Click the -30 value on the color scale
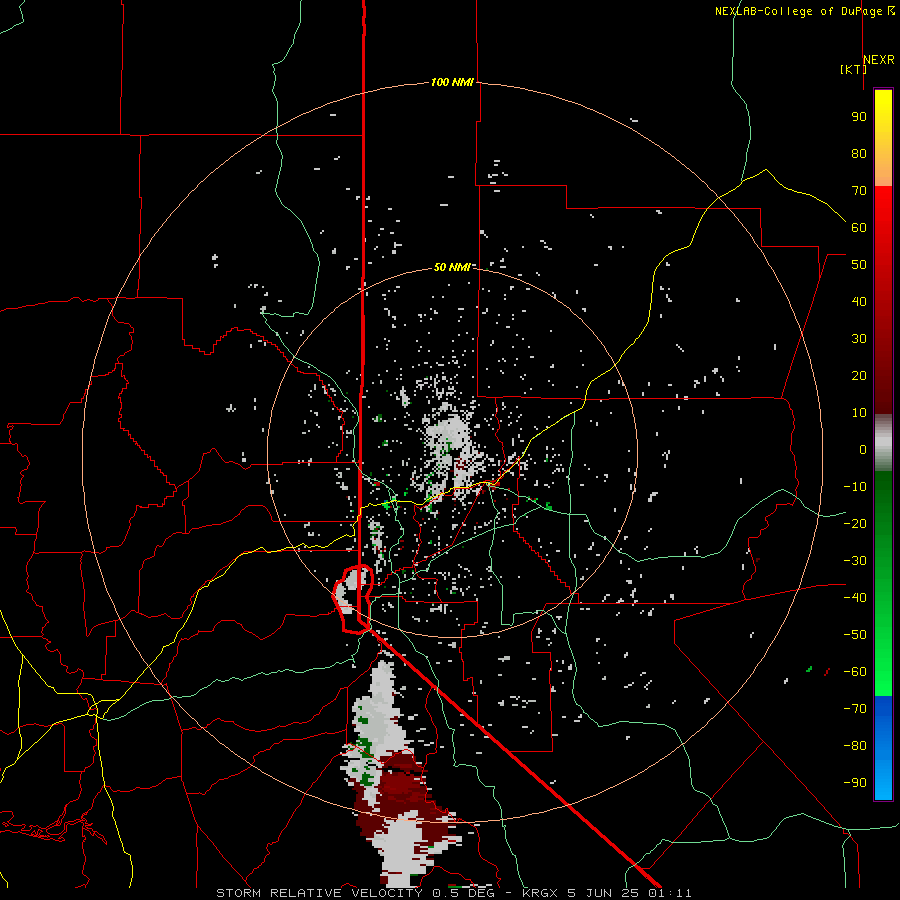Image resolution: width=900 pixels, height=900 pixels. [855, 561]
